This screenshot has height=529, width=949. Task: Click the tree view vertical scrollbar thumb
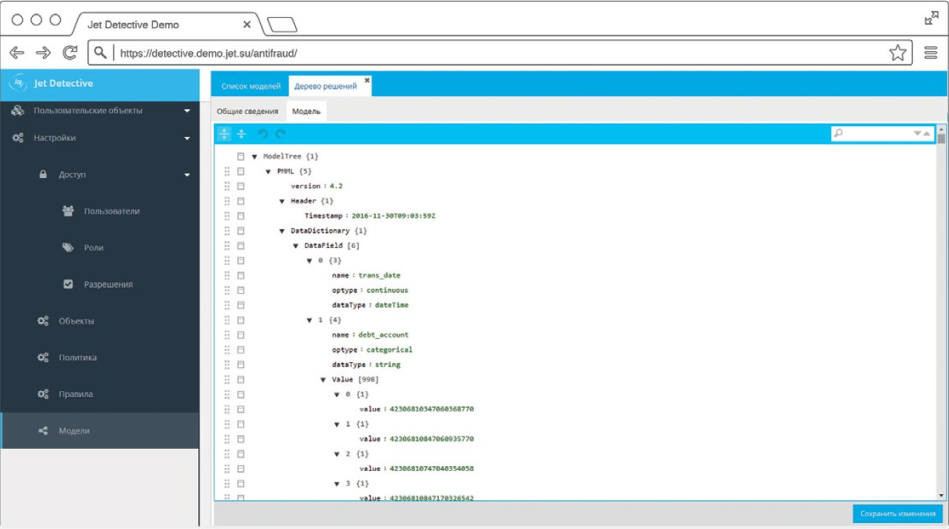[x=941, y=138]
